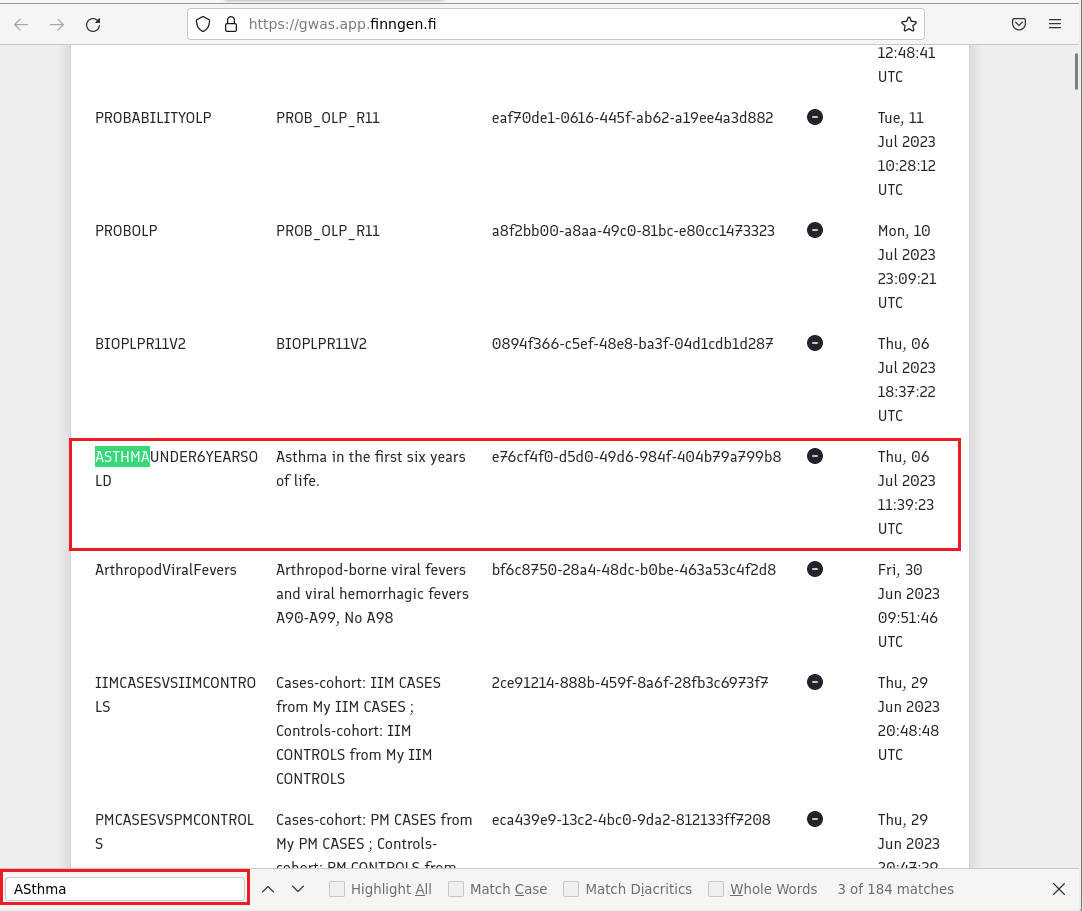Open the Firefox hamburger menu
The width and height of the screenshot is (1083, 911).
coord(1054,24)
